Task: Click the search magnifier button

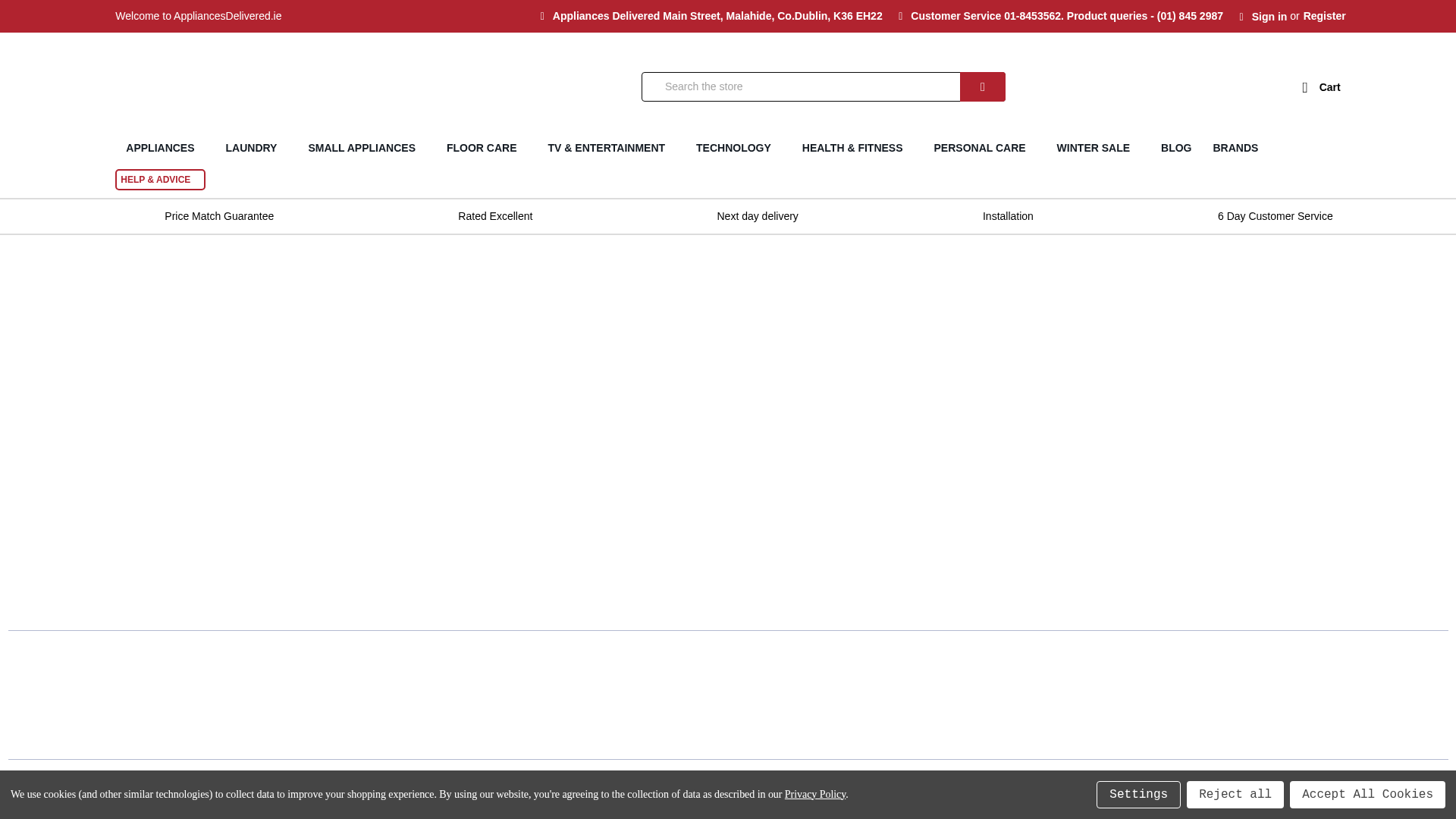Action: (982, 86)
